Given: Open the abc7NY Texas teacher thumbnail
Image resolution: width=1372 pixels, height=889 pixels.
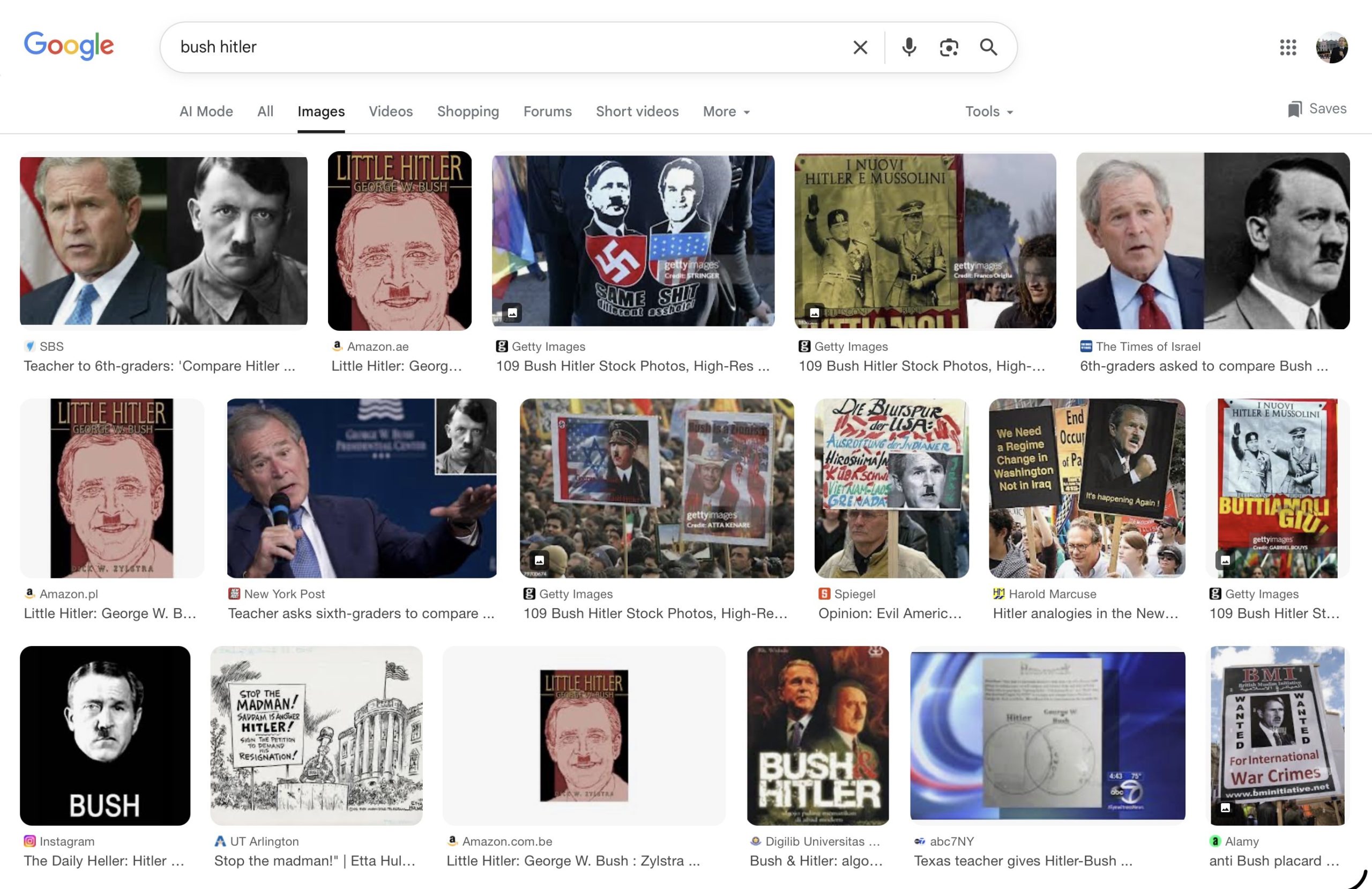Looking at the screenshot, I should (1047, 735).
